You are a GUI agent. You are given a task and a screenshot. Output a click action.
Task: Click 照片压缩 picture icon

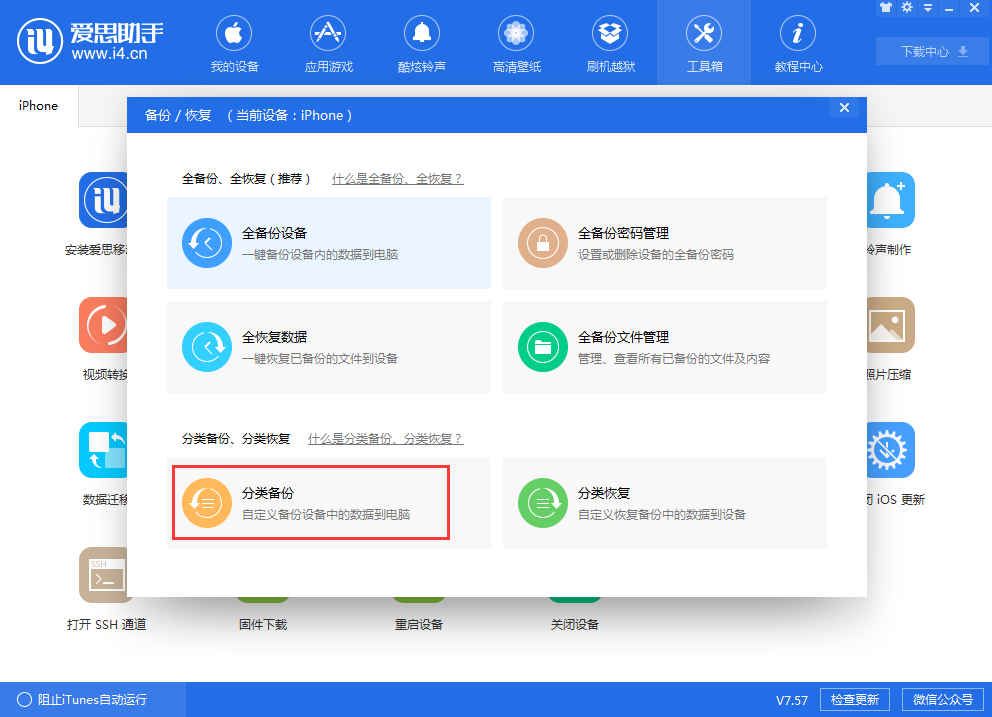point(891,325)
